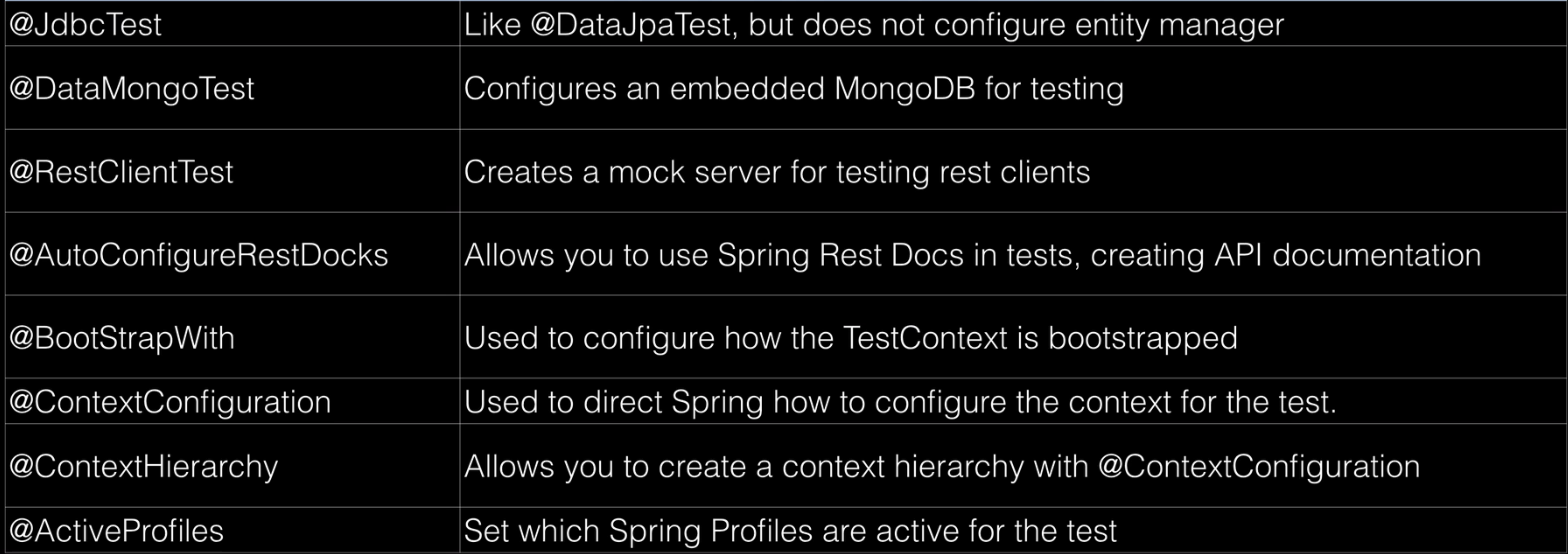Click the @ContextConfiguration annotation name
The image size is (1568, 554).
pos(170,403)
